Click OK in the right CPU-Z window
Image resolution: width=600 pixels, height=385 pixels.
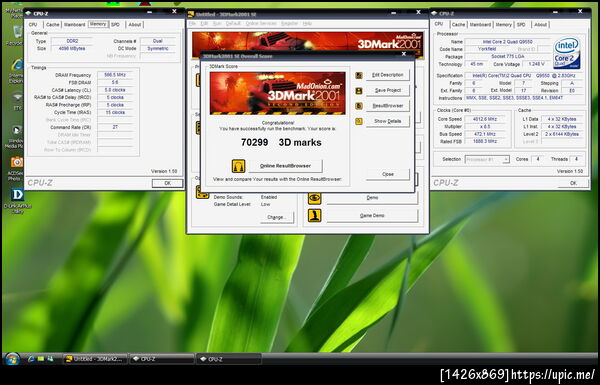pos(573,183)
